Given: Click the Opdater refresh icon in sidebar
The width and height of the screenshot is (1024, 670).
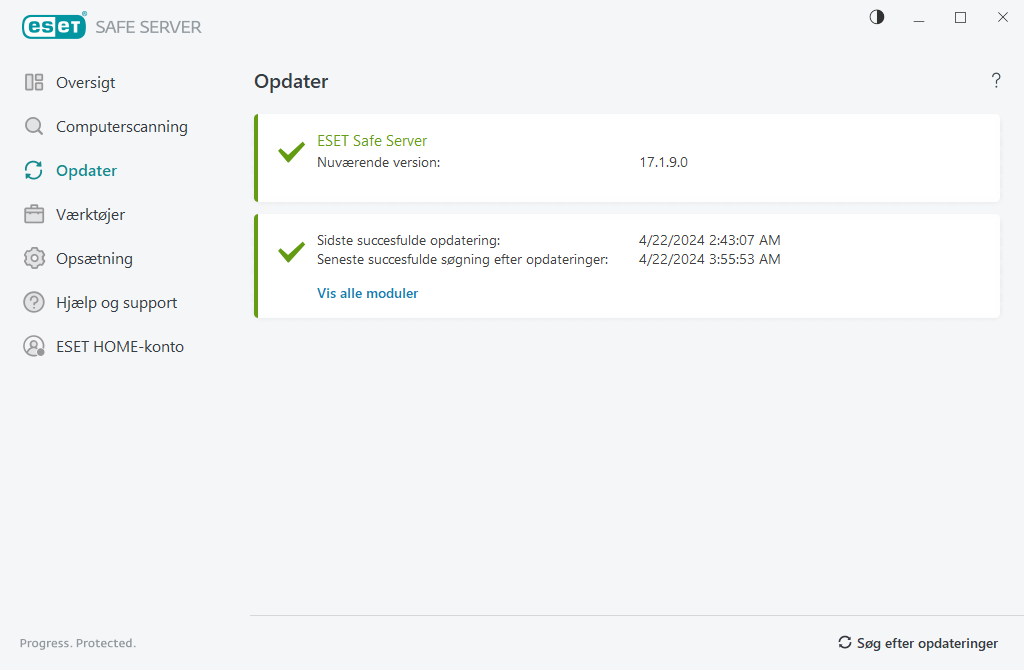Looking at the screenshot, I should point(33,170).
